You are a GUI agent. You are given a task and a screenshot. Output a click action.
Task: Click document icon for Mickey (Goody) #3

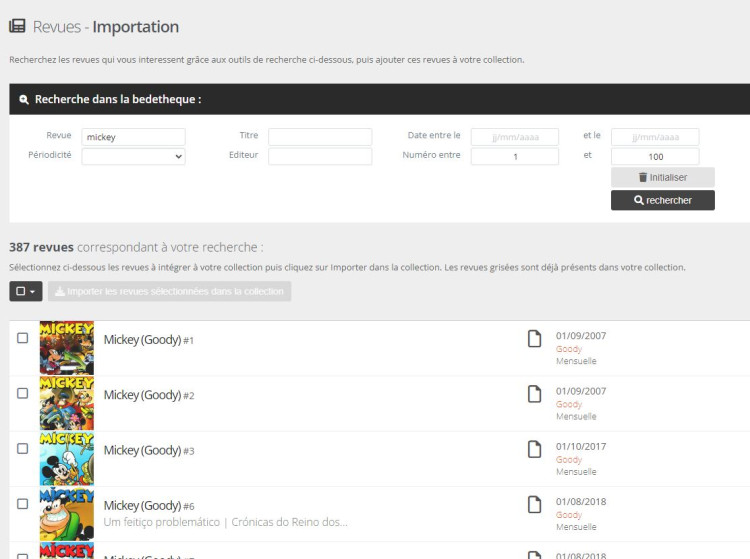coord(534,449)
